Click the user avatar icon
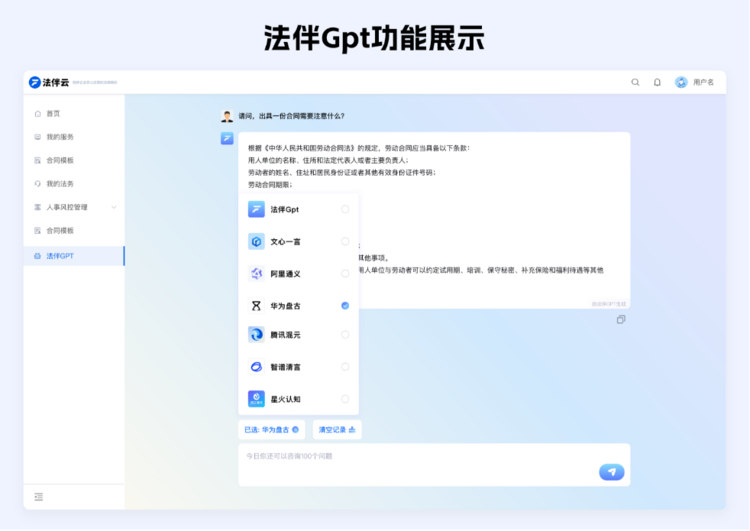The height and width of the screenshot is (531, 750). coord(681,82)
